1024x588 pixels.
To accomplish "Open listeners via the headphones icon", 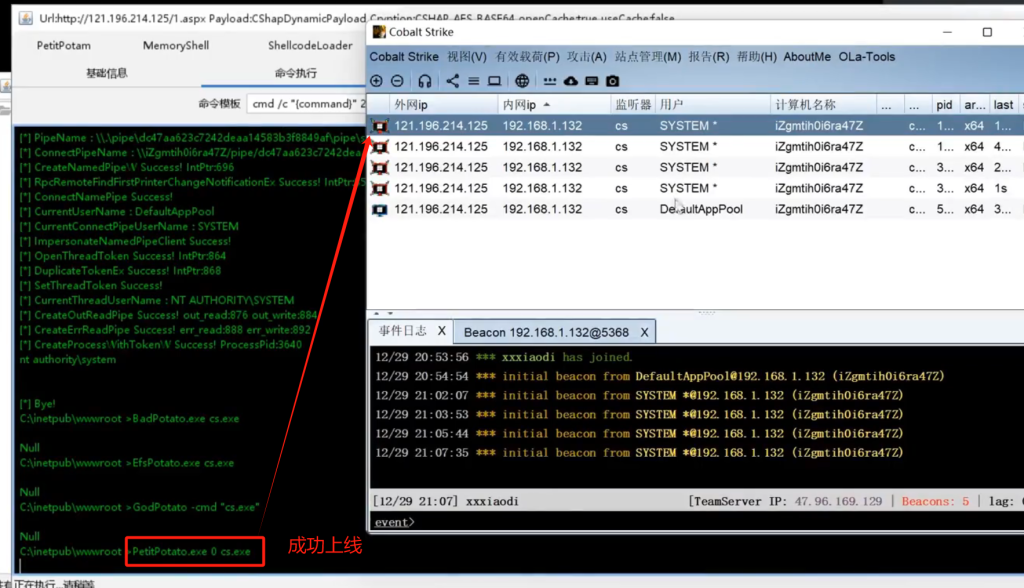I will [424, 81].
